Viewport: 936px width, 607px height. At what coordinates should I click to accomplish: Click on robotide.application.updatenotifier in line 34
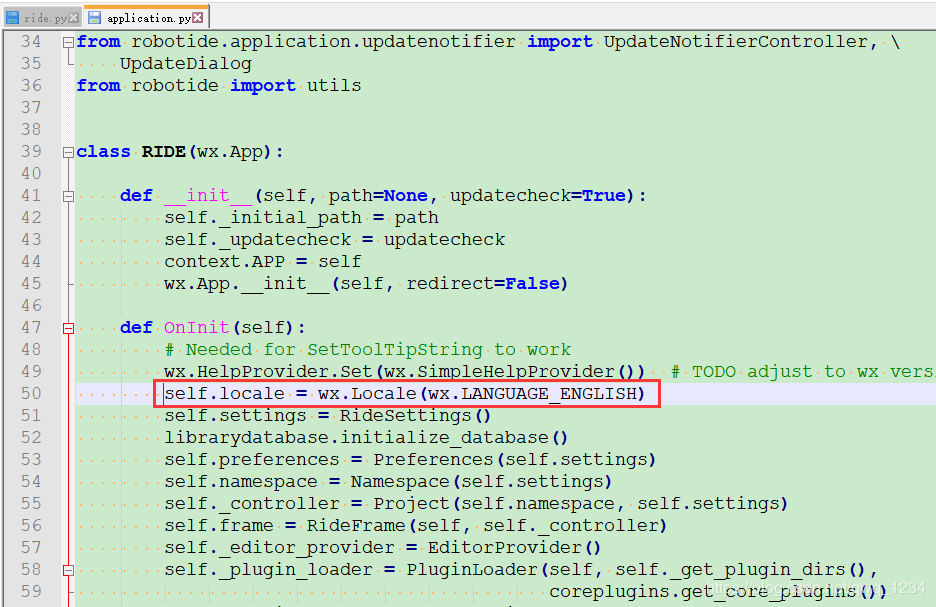pos(323,42)
